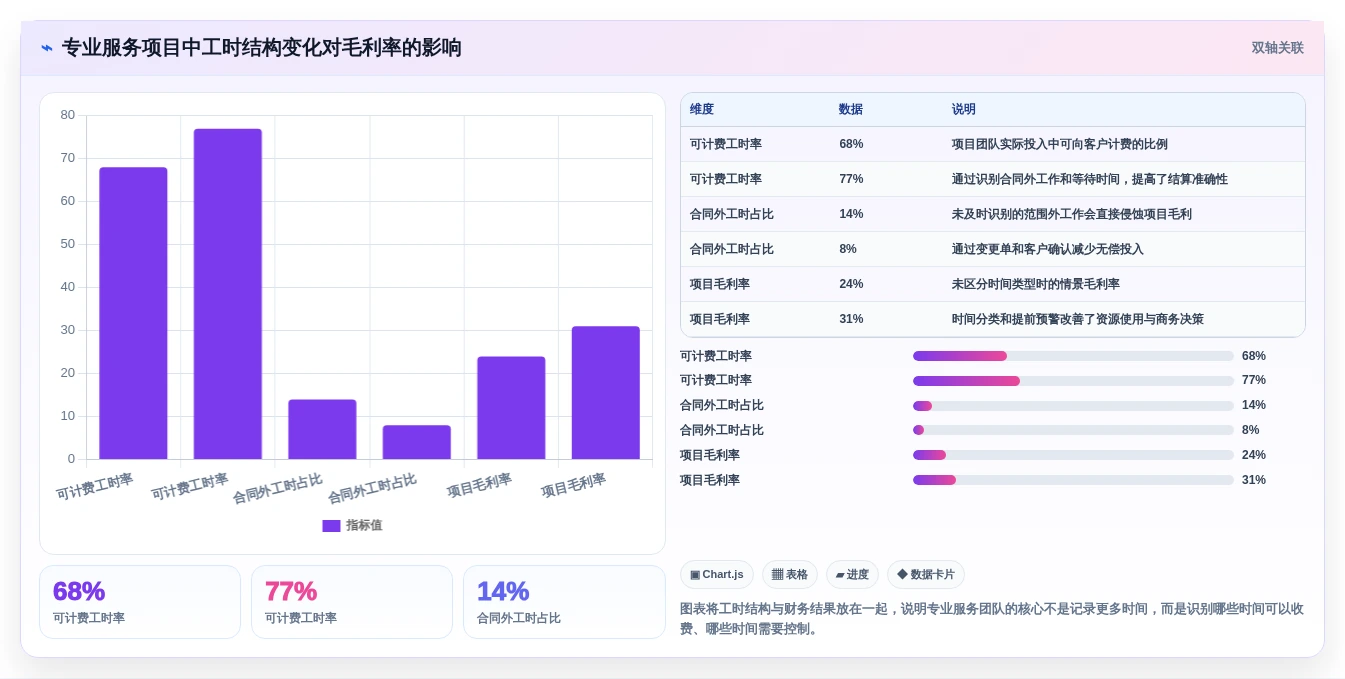Click the chart bar valued 14

point(322,429)
